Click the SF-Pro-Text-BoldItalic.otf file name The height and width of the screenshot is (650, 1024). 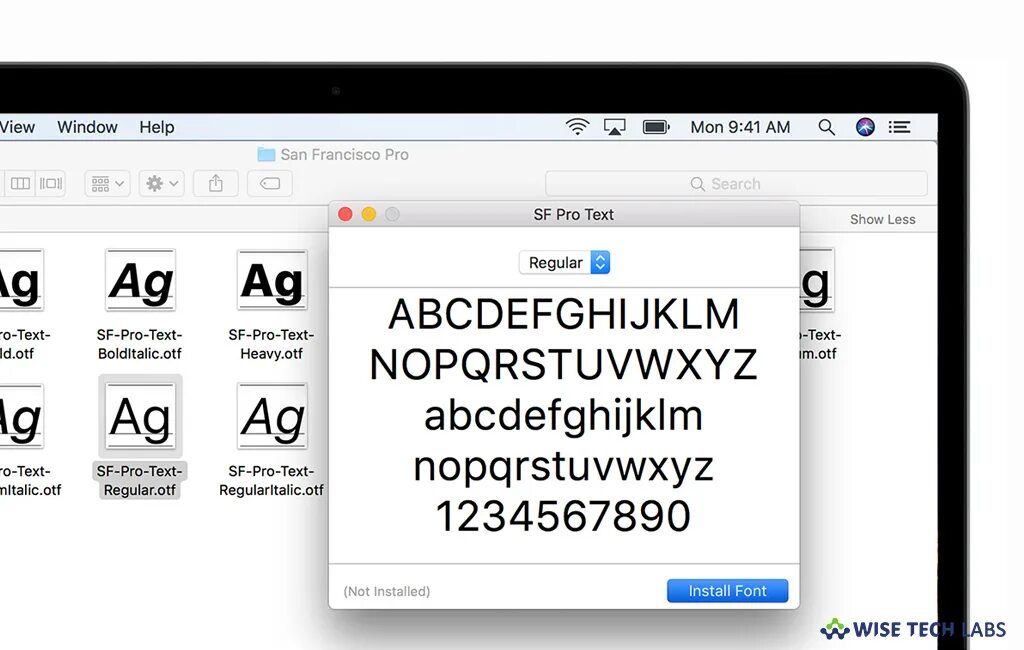point(139,344)
